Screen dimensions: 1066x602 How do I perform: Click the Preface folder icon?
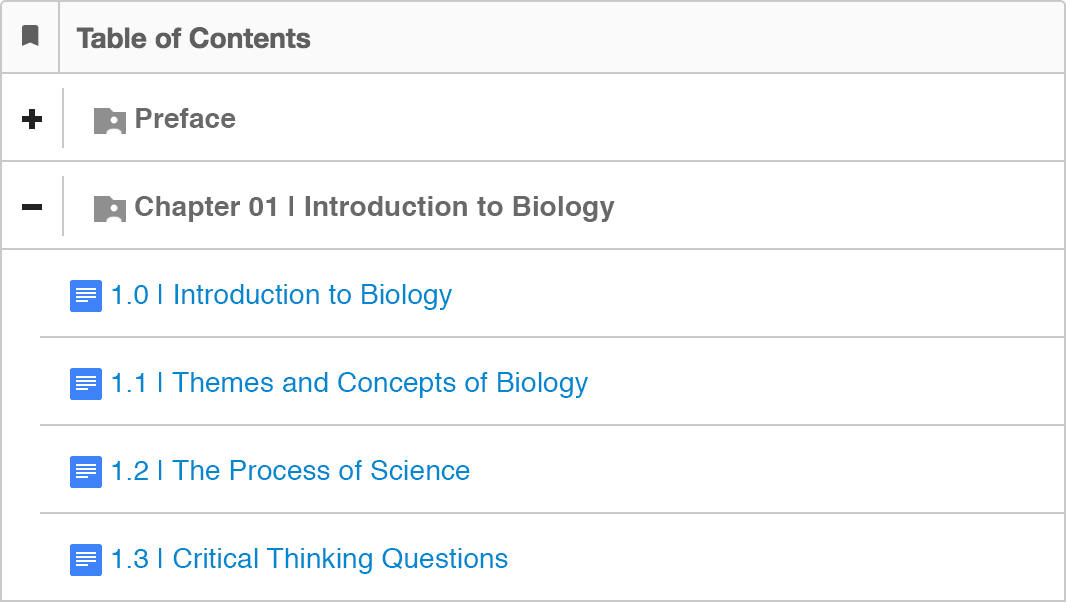click(109, 120)
